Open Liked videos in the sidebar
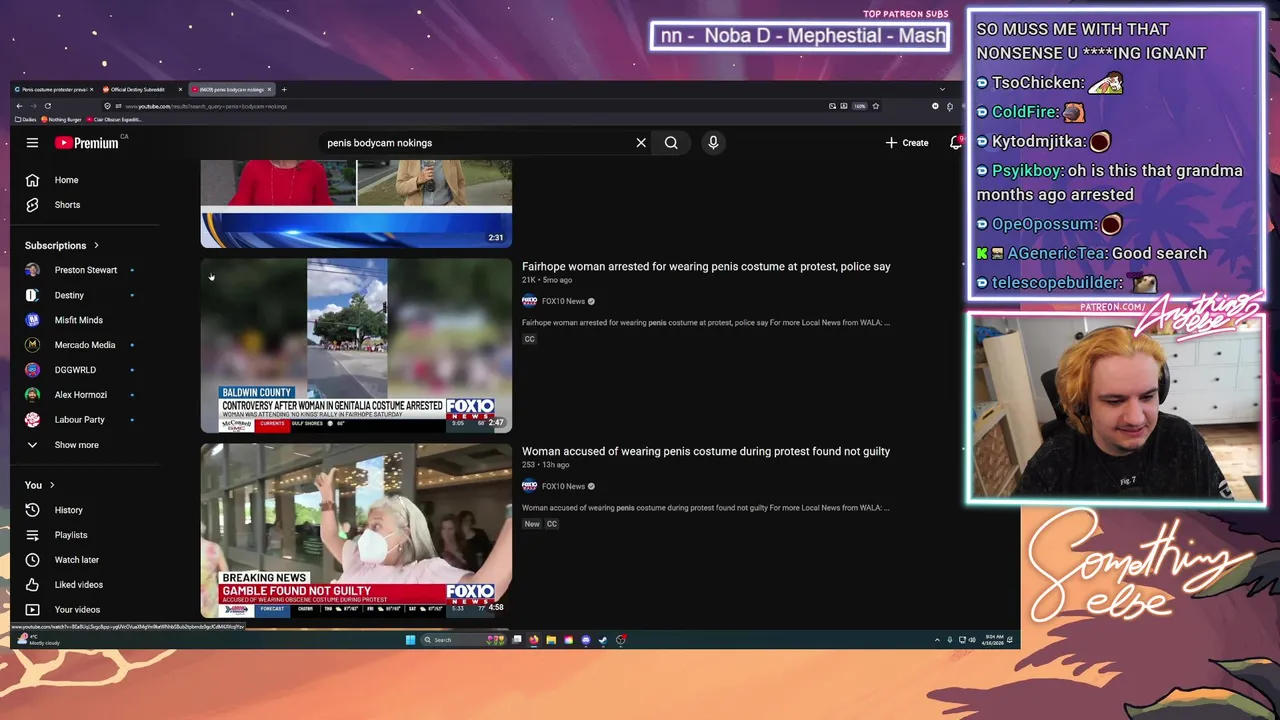The height and width of the screenshot is (720, 1280). (78, 585)
